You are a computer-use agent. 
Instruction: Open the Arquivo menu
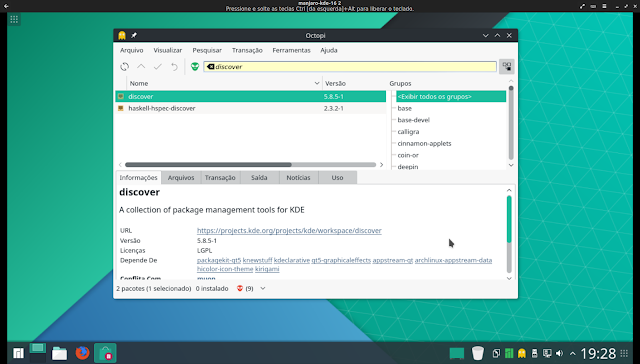[131, 50]
